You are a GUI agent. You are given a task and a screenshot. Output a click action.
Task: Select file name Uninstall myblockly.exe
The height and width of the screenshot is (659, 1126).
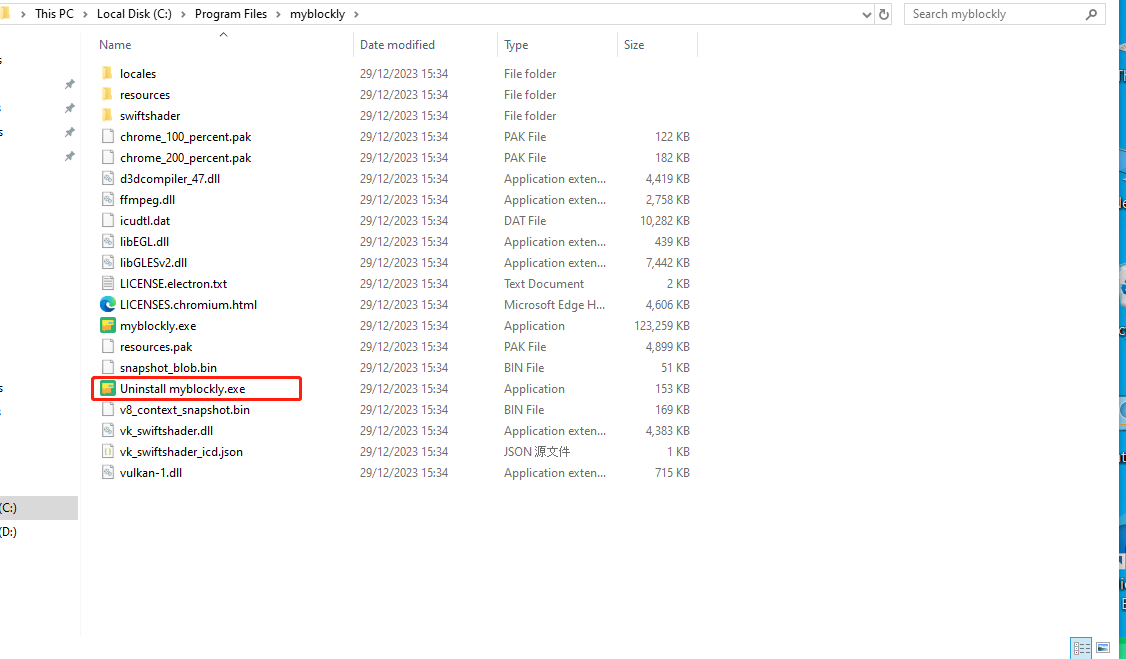coord(182,388)
